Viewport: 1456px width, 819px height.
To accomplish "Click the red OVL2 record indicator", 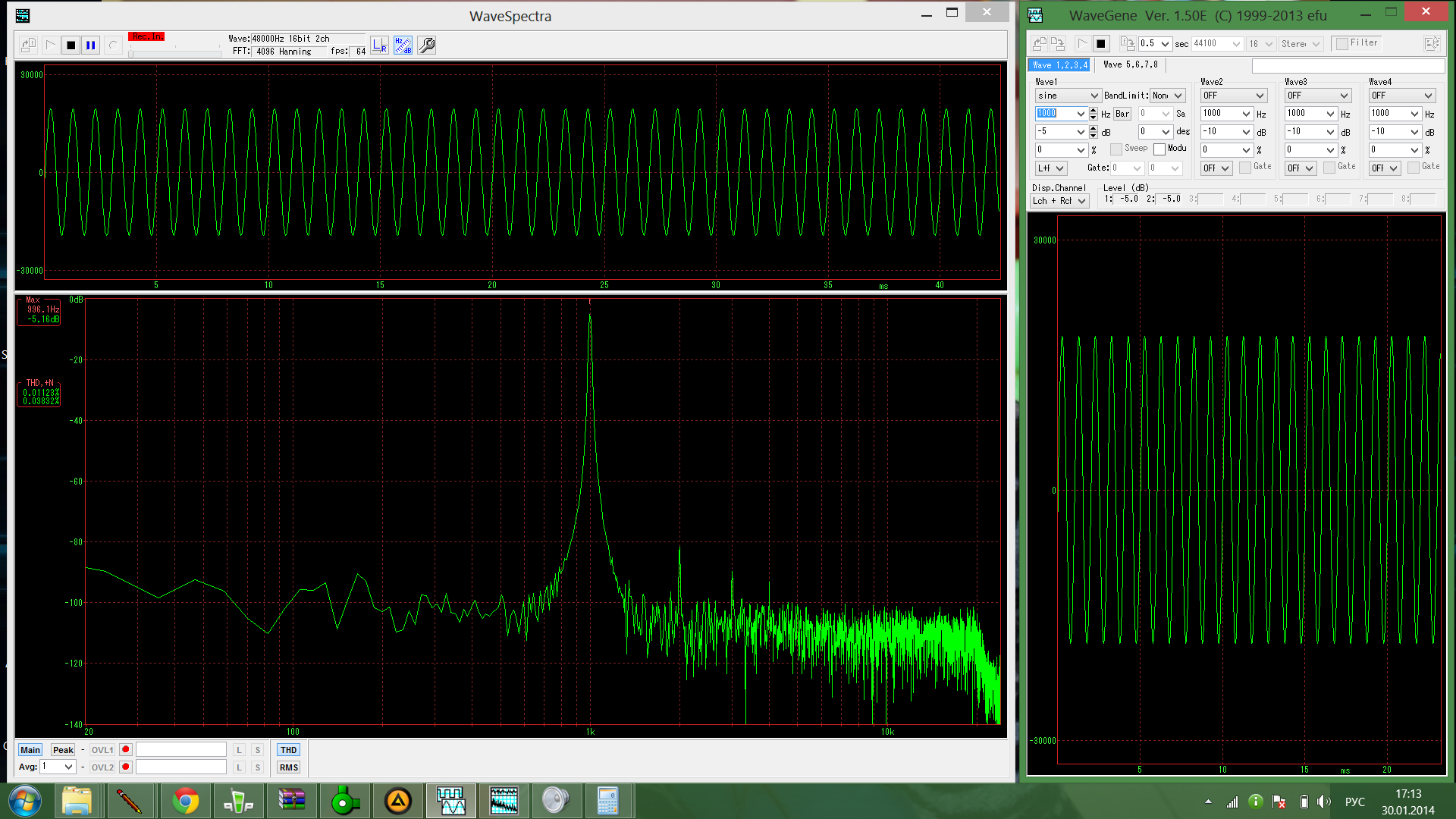I will point(126,767).
